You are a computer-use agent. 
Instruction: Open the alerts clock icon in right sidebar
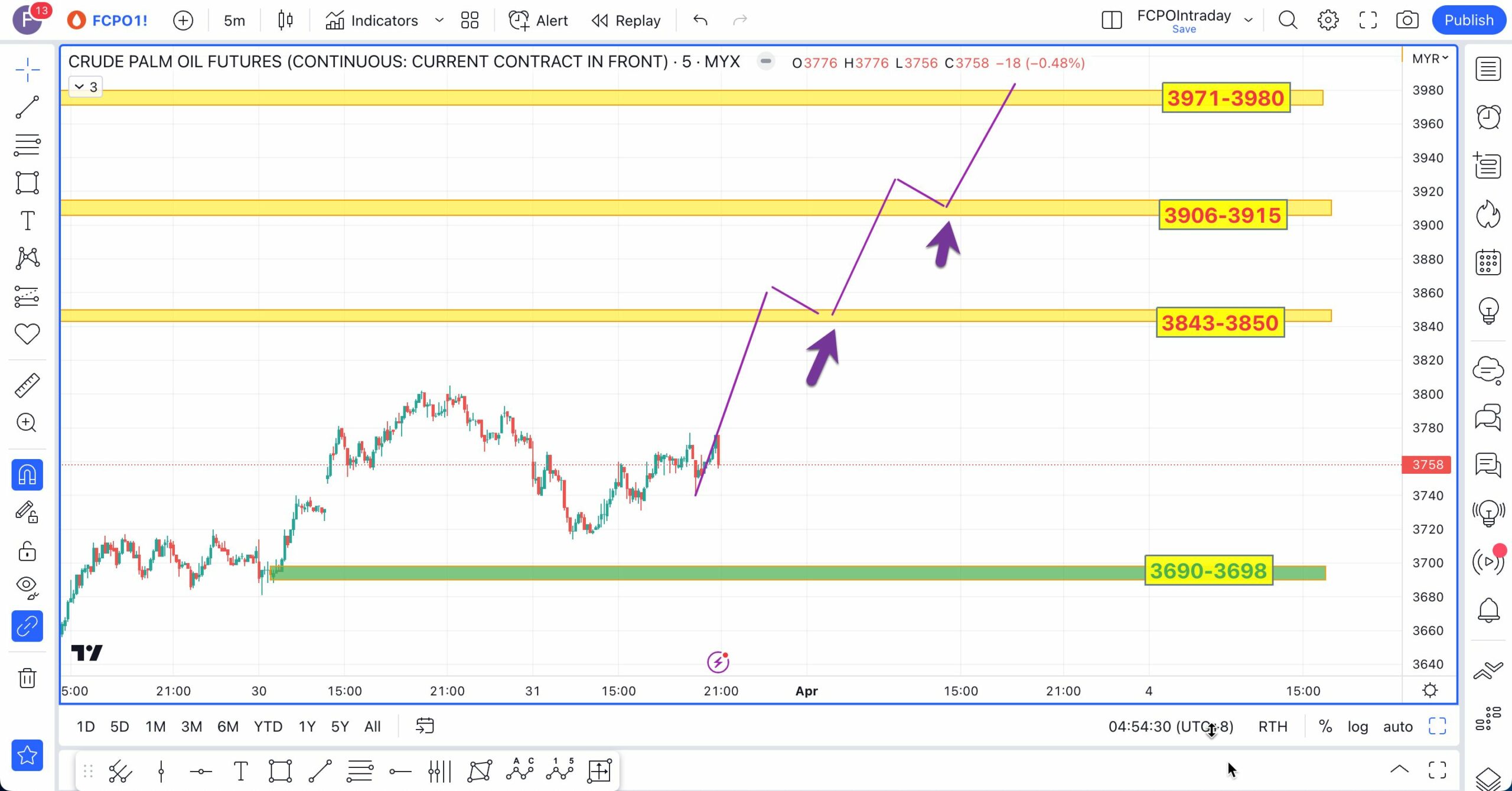coord(1488,117)
